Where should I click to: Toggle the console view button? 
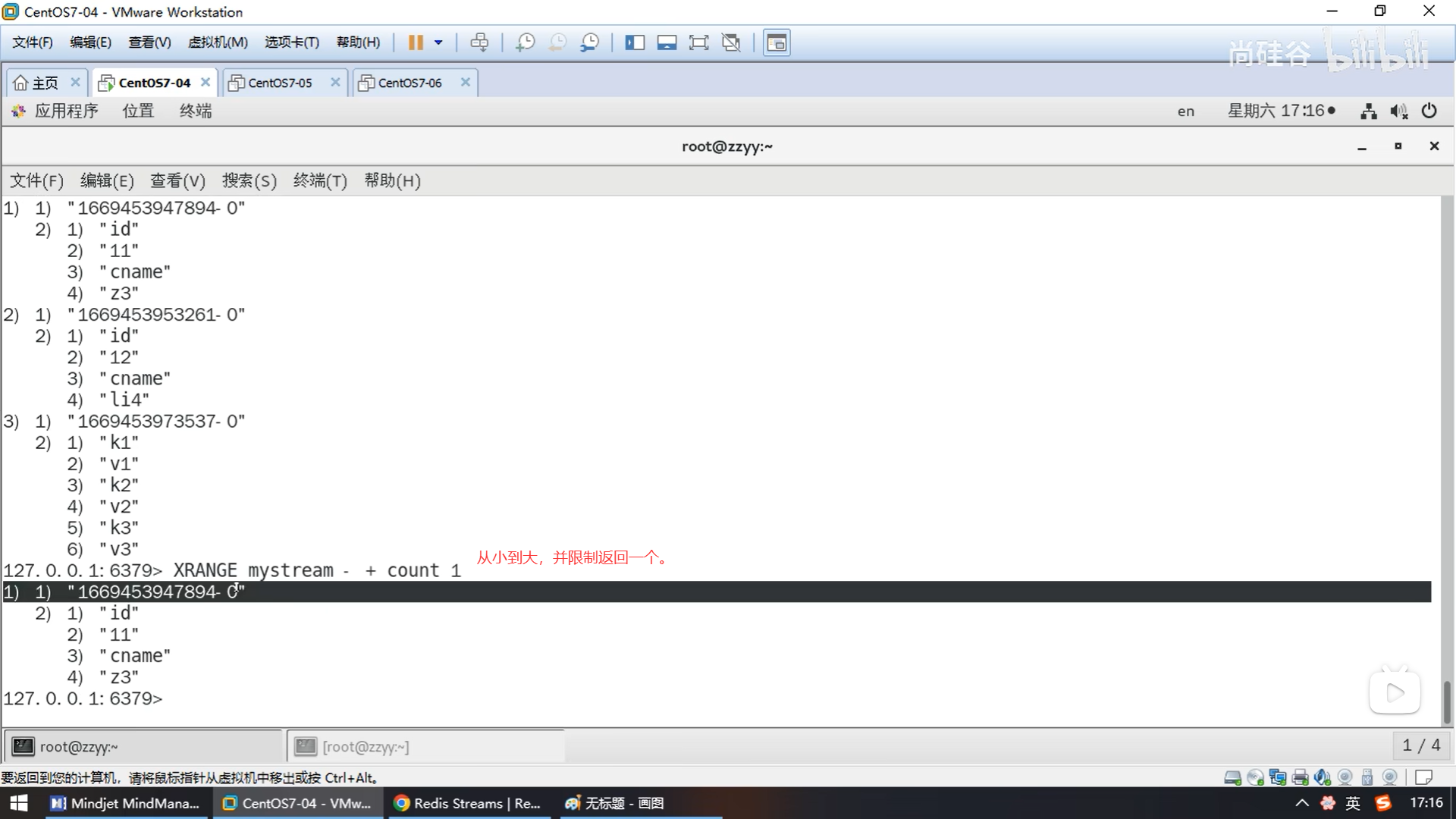pyautogui.click(x=777, y=42)
